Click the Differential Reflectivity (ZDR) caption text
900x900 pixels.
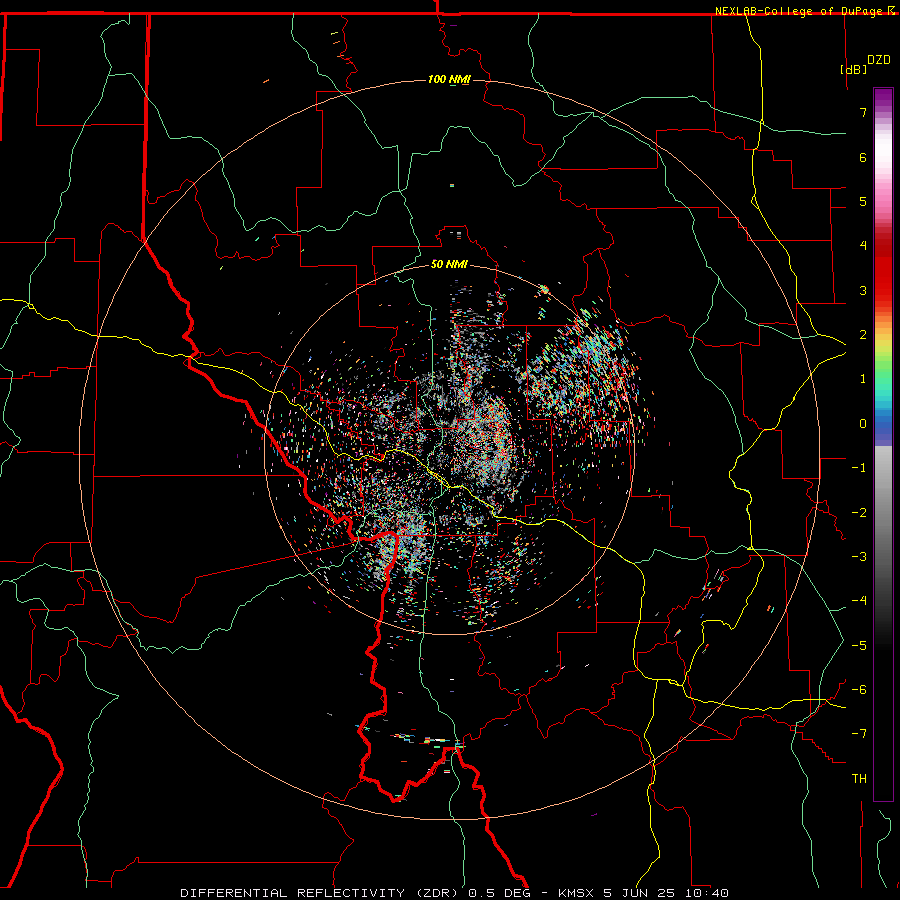point(319,893)
